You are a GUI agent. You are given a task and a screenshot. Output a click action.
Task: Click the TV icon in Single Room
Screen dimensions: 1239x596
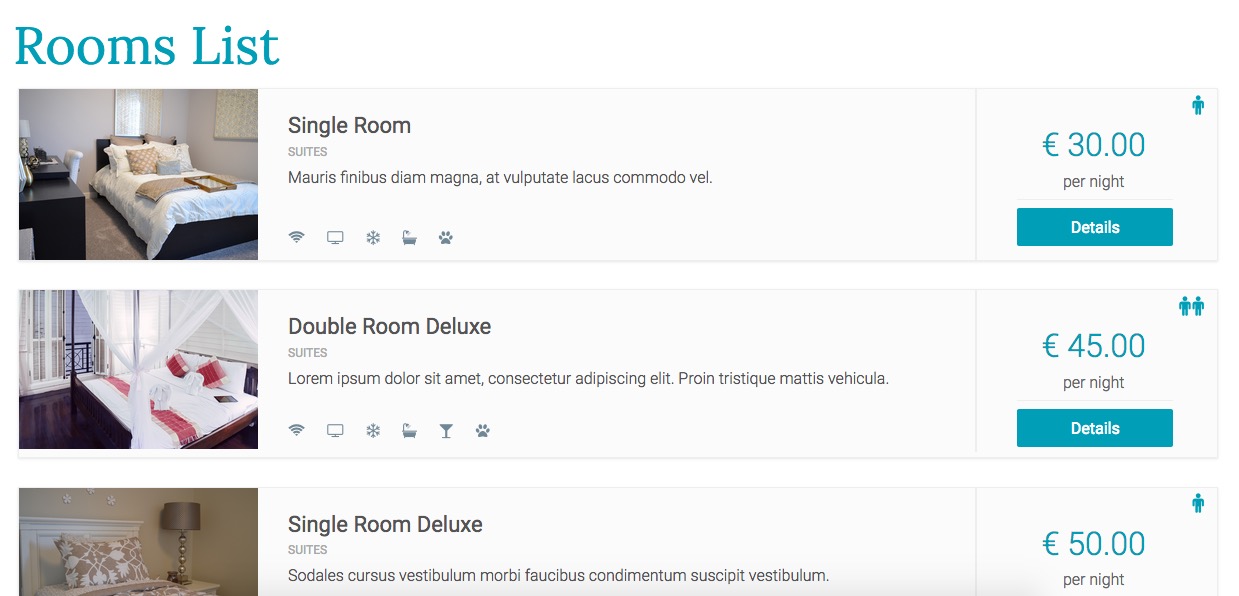(x=335, y=238)
